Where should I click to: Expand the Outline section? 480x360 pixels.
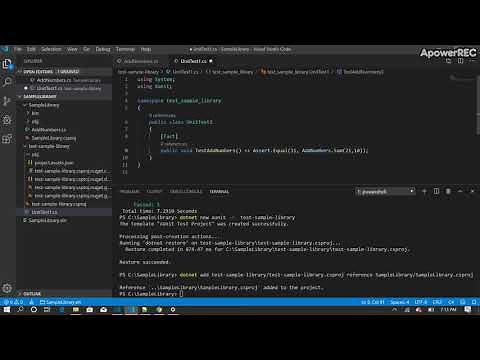point(64,294)
